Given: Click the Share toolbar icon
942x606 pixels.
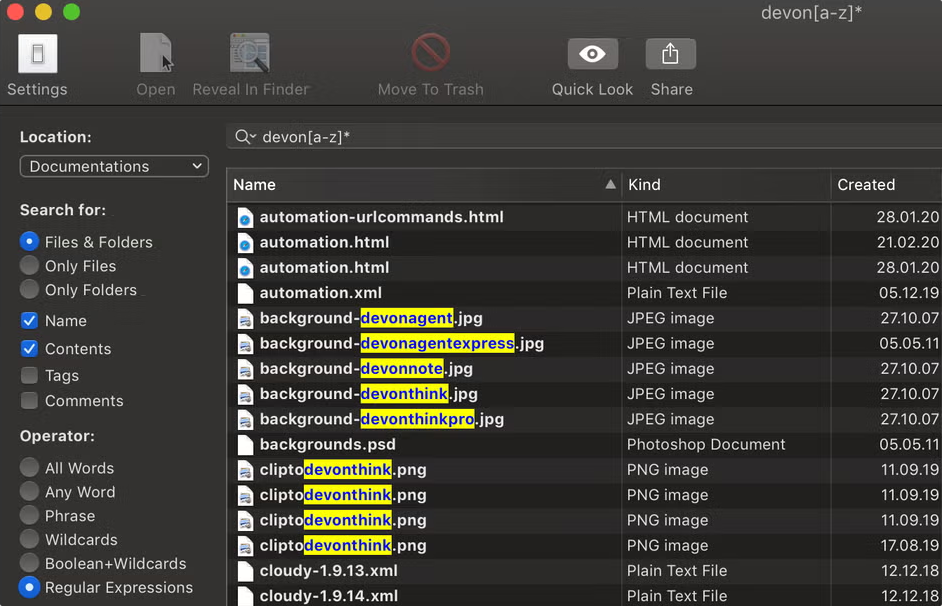Looking at the screenshot, I should click(670, 54).
